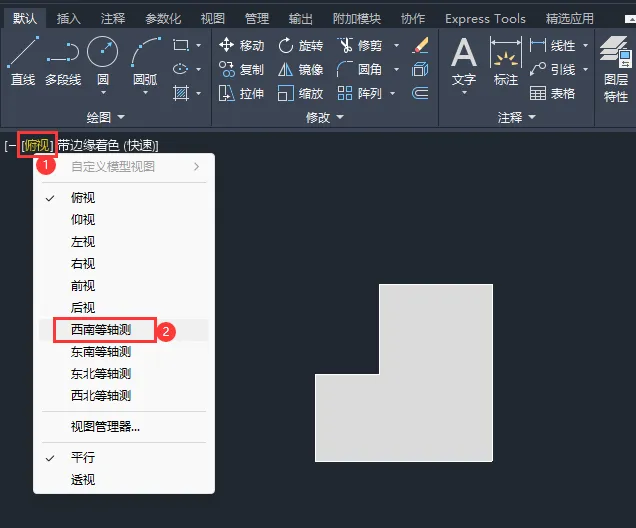636x528 pixels.
Task: Activate the Stretch (拉伸) tool
Action: coord(241,94)
